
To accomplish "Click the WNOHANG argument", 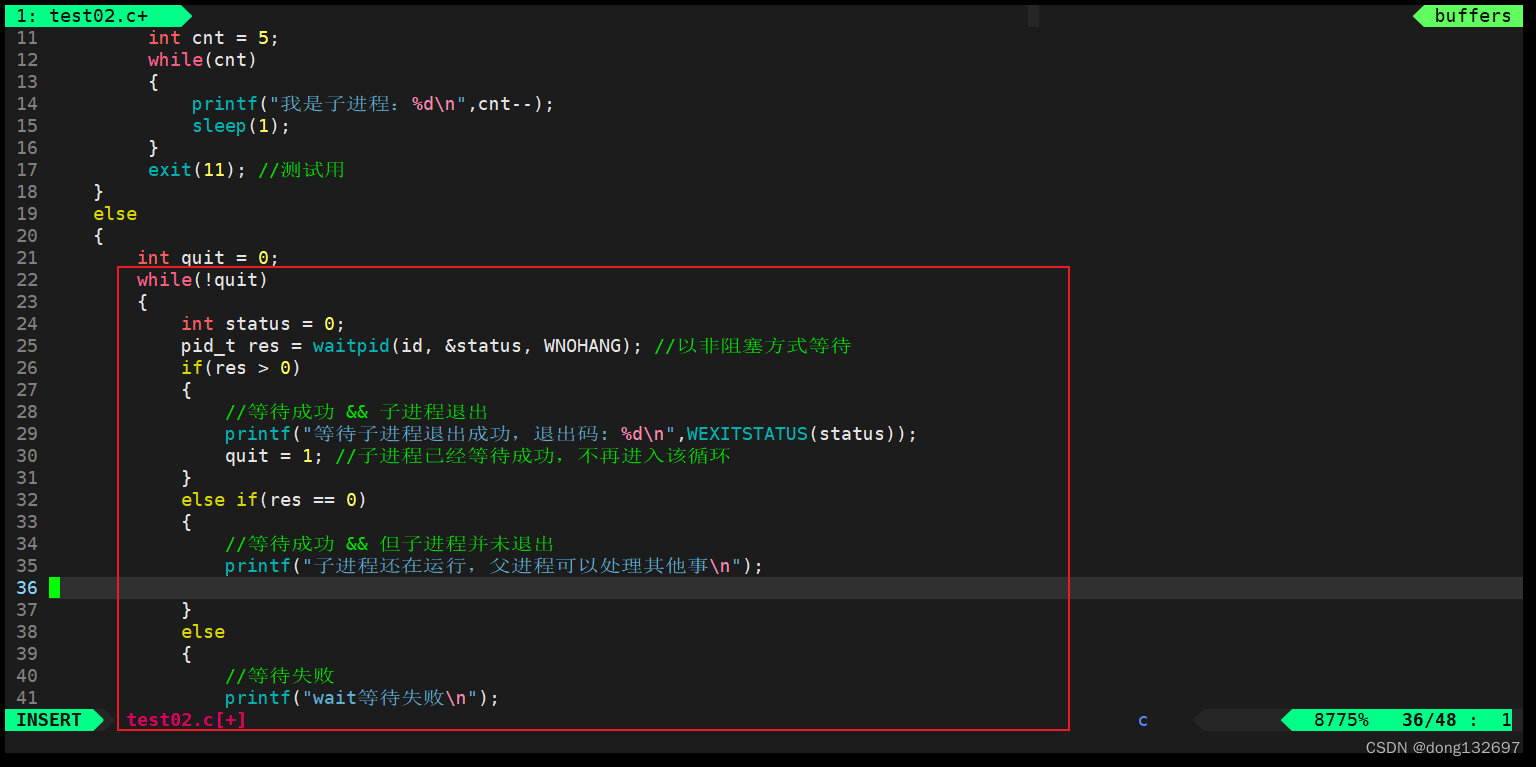I will [582, 346].
